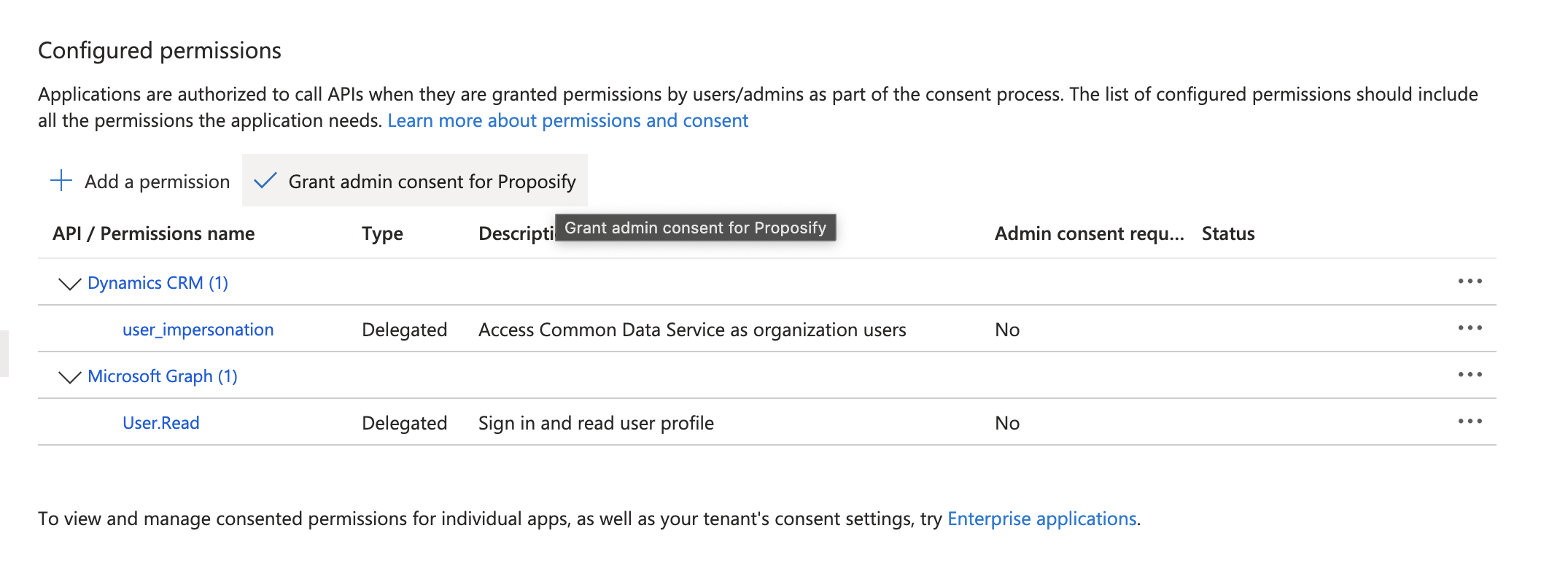The height and width of the screenshot is (582, 1568).
Task: Open the Microsoft Graph (1) API link
Action: pyautogui.click(x=163, y=376)
